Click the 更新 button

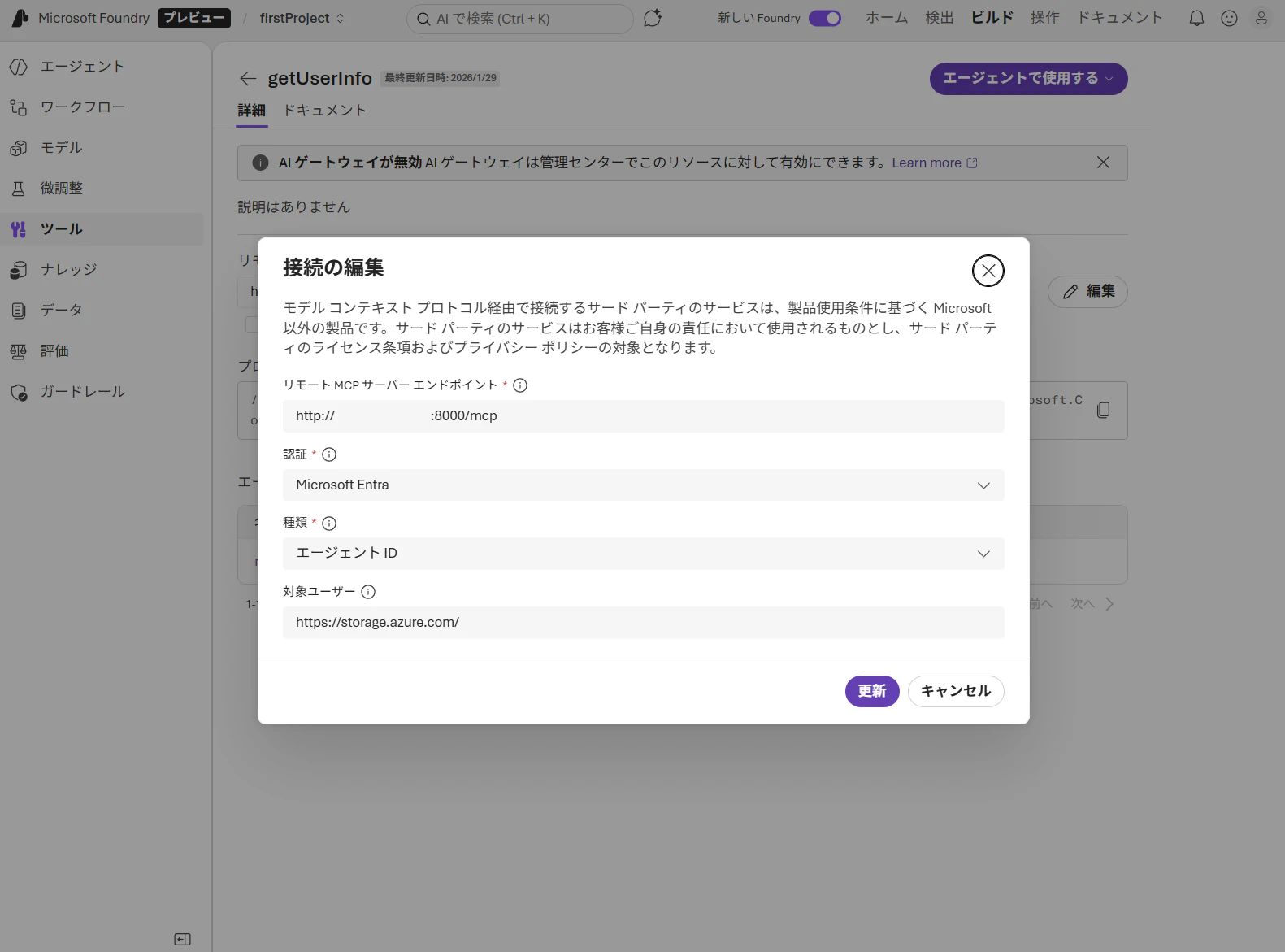[x=872, y=691]
